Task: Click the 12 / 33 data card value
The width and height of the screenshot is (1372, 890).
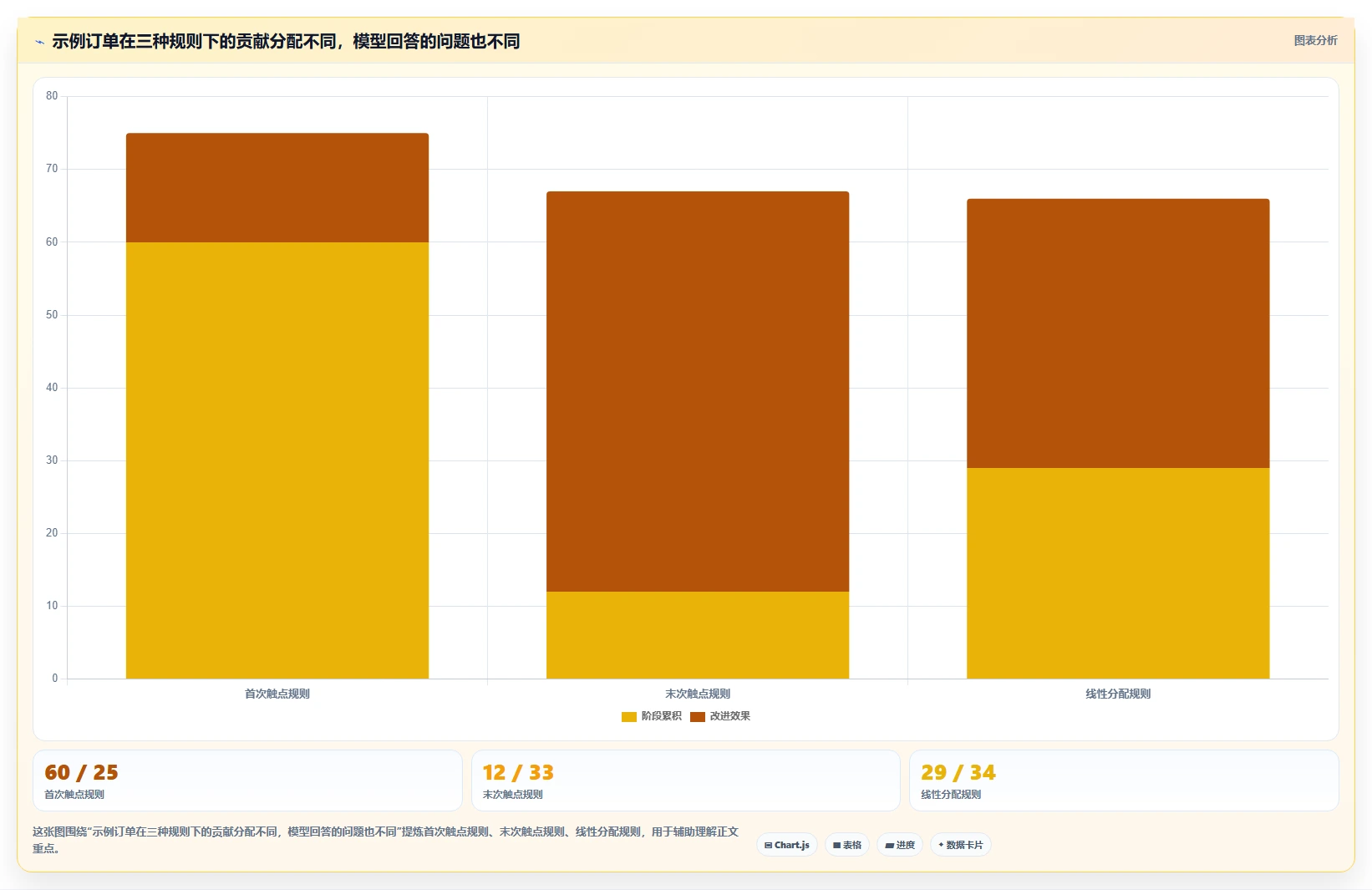Action: [x=518, y=772]
